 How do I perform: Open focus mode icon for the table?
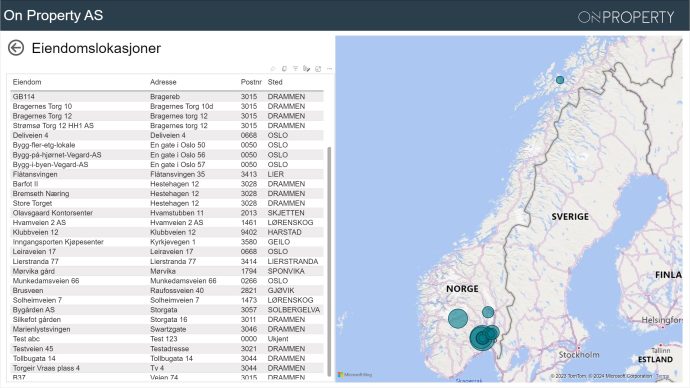(318, 69)
